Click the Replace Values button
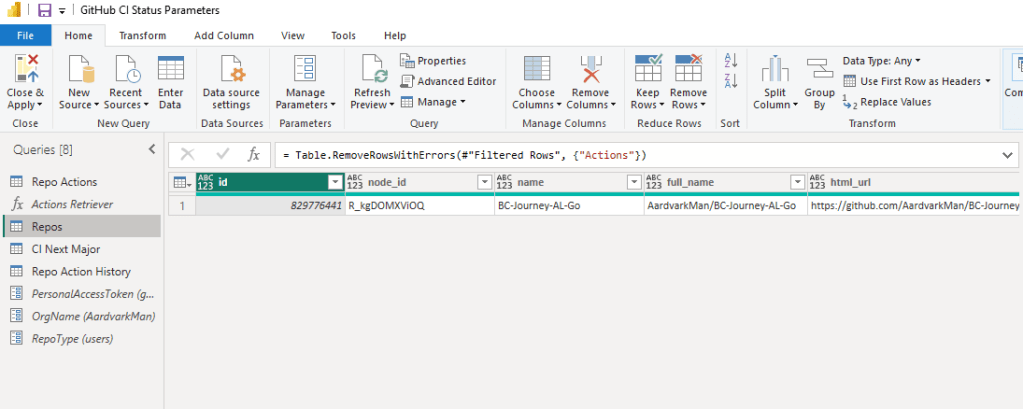The height and width of the screenshot is (409, 1023). [887, 101]
